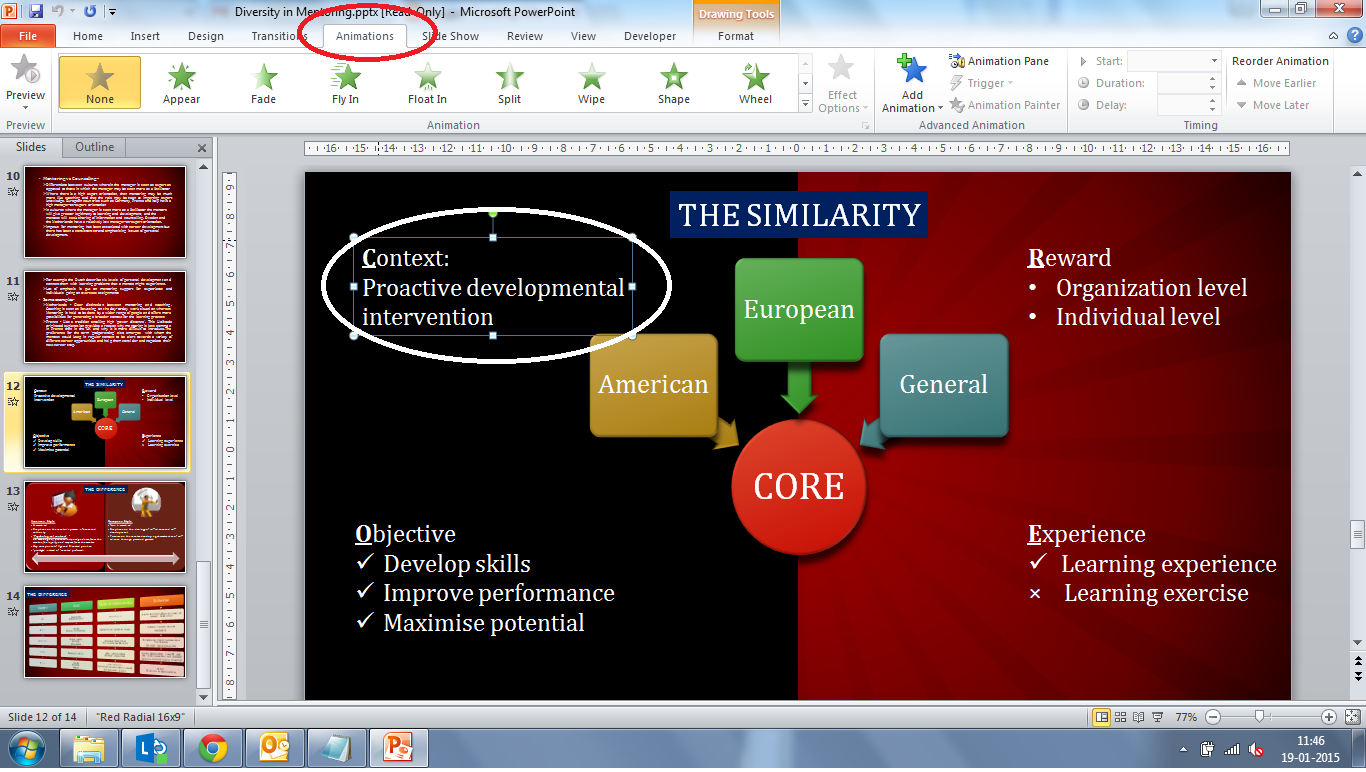Select the Shape animation effect

[x=673, y=82]
